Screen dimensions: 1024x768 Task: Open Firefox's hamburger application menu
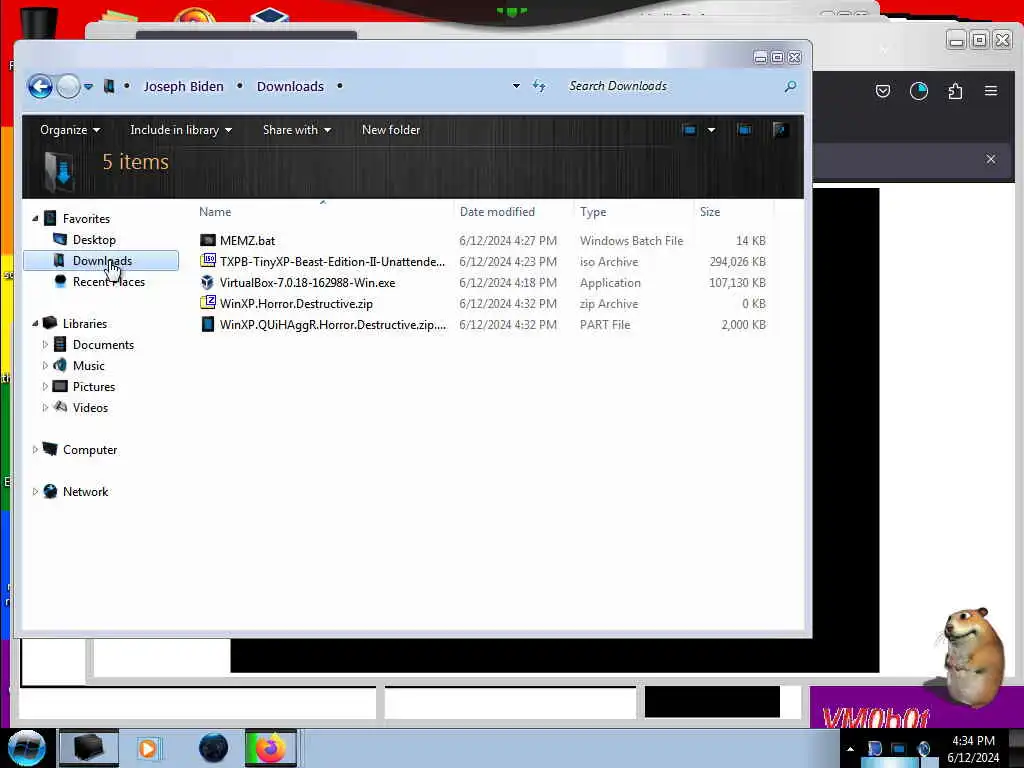(991, 91)
